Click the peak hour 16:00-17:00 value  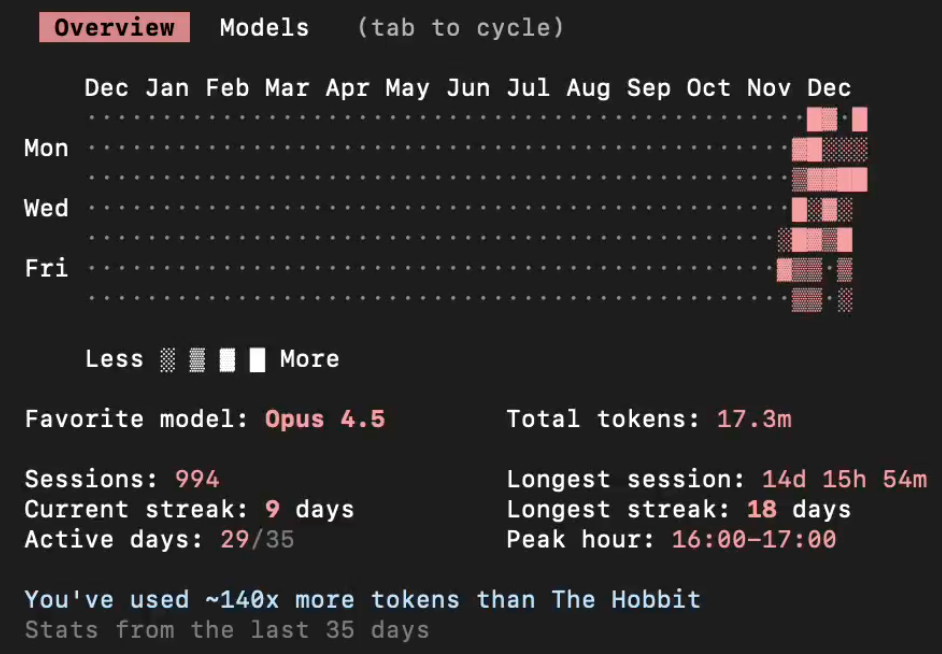click(754, 540)
